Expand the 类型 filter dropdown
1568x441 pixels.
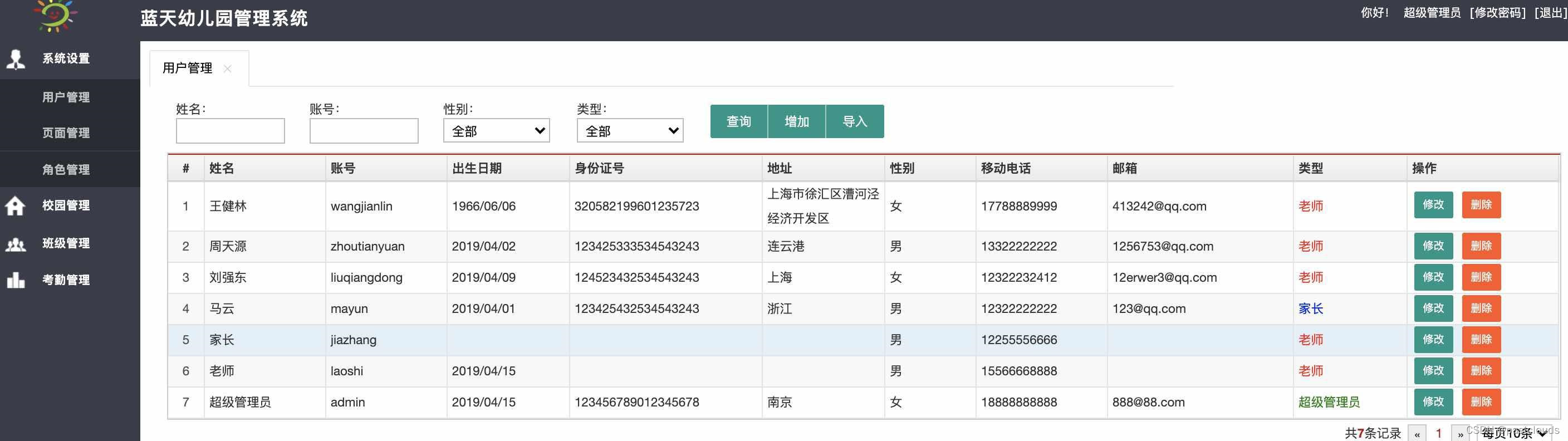[x=630, y=131]
